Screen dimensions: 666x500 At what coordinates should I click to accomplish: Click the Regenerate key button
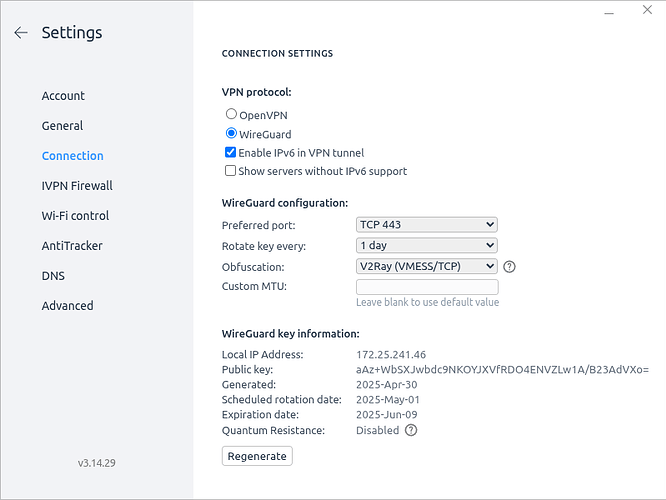pos(257,456)
